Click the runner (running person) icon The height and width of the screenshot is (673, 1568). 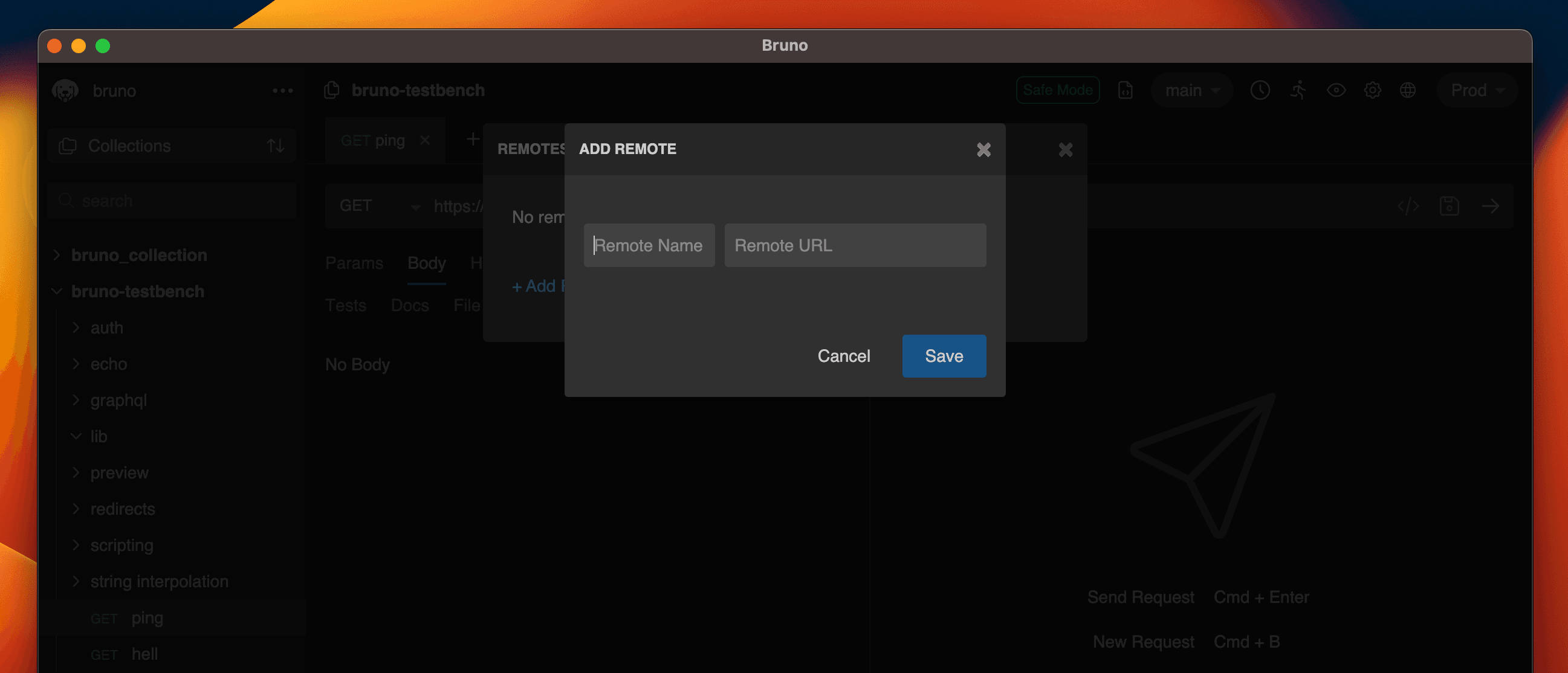[x=1298, y=91]
